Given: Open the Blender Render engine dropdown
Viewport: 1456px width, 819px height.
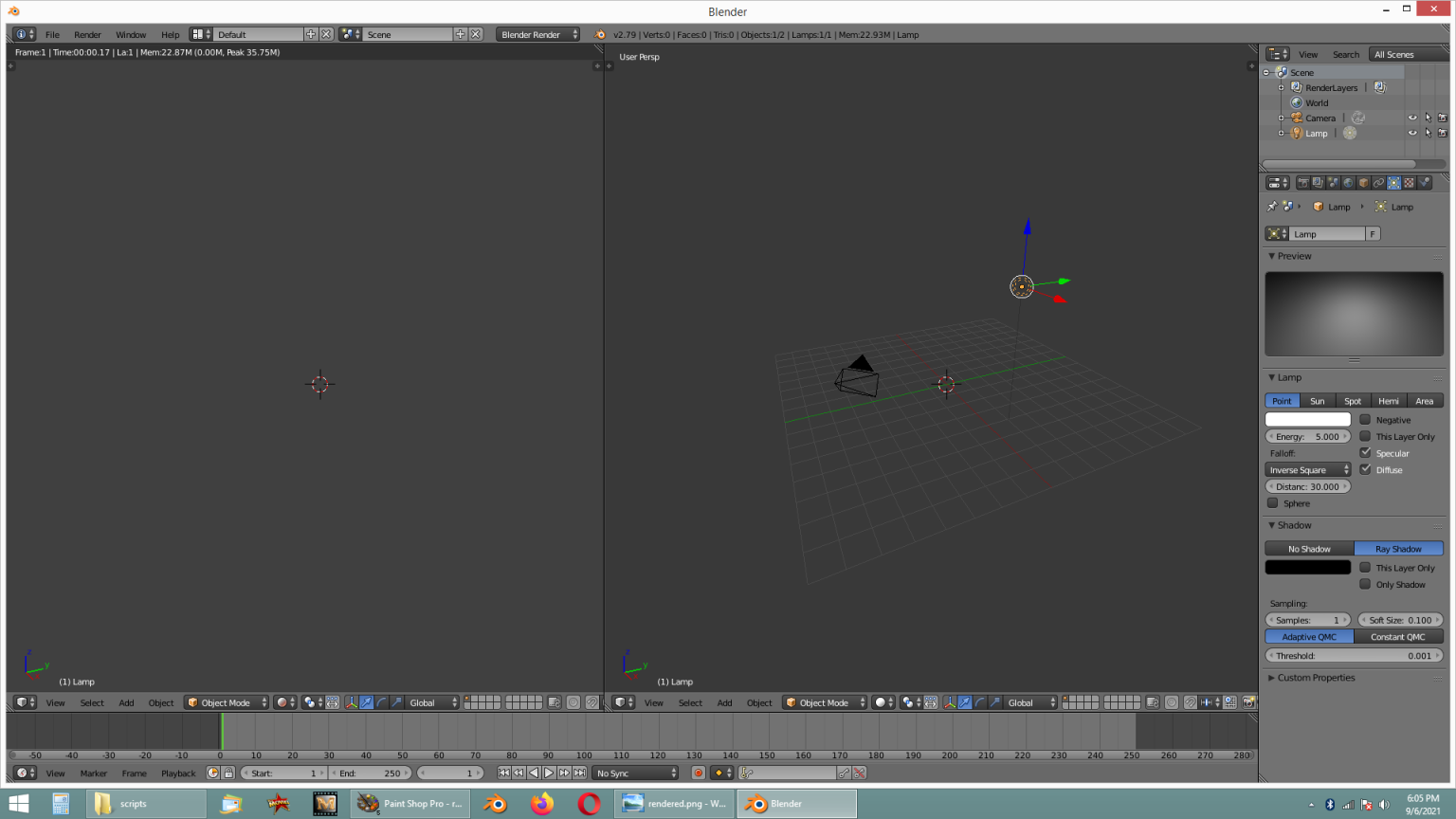Looking at the screenshot, I should click(537, 35).
